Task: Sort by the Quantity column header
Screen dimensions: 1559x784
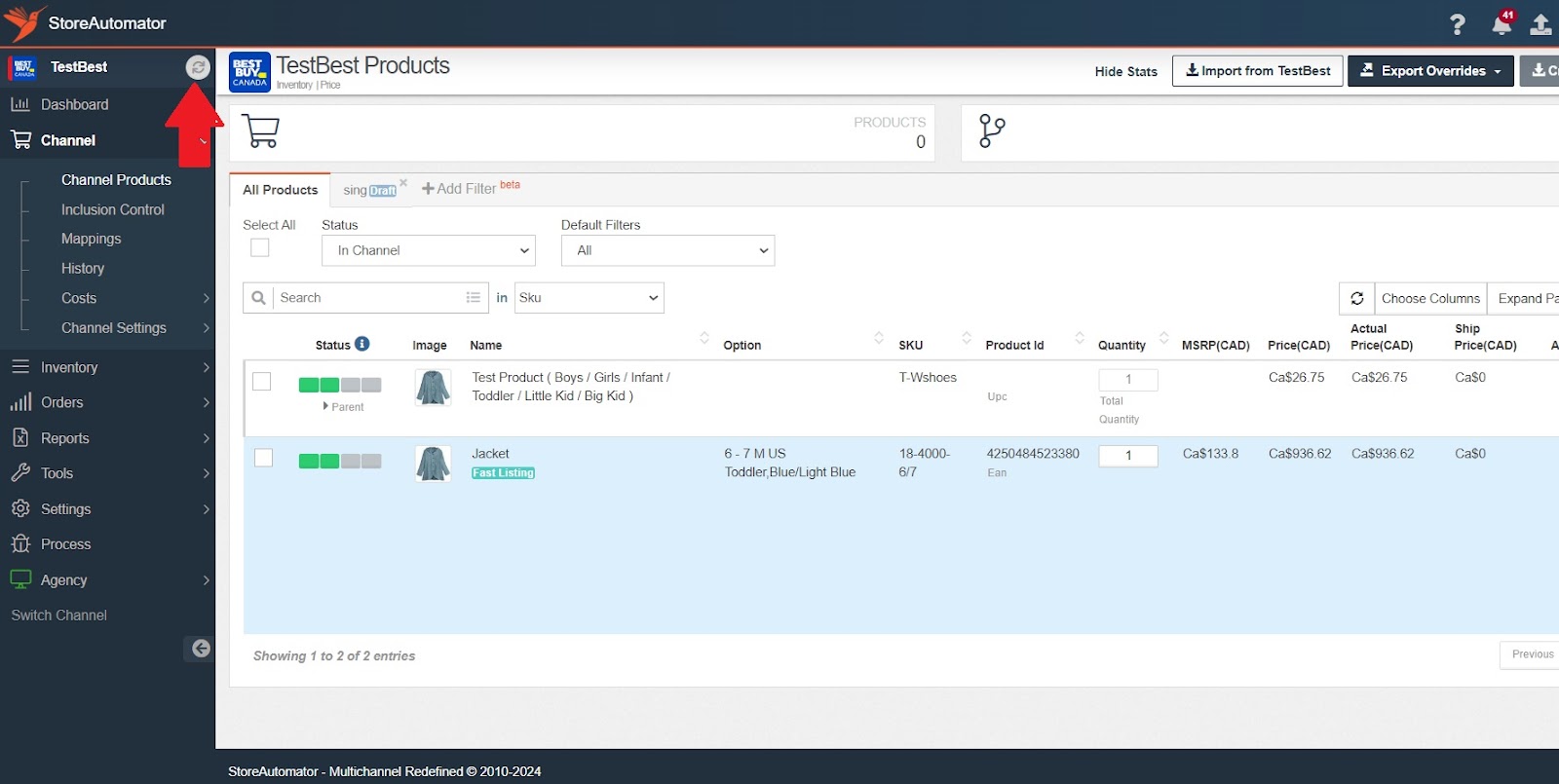Action: tap(1122, 345)
